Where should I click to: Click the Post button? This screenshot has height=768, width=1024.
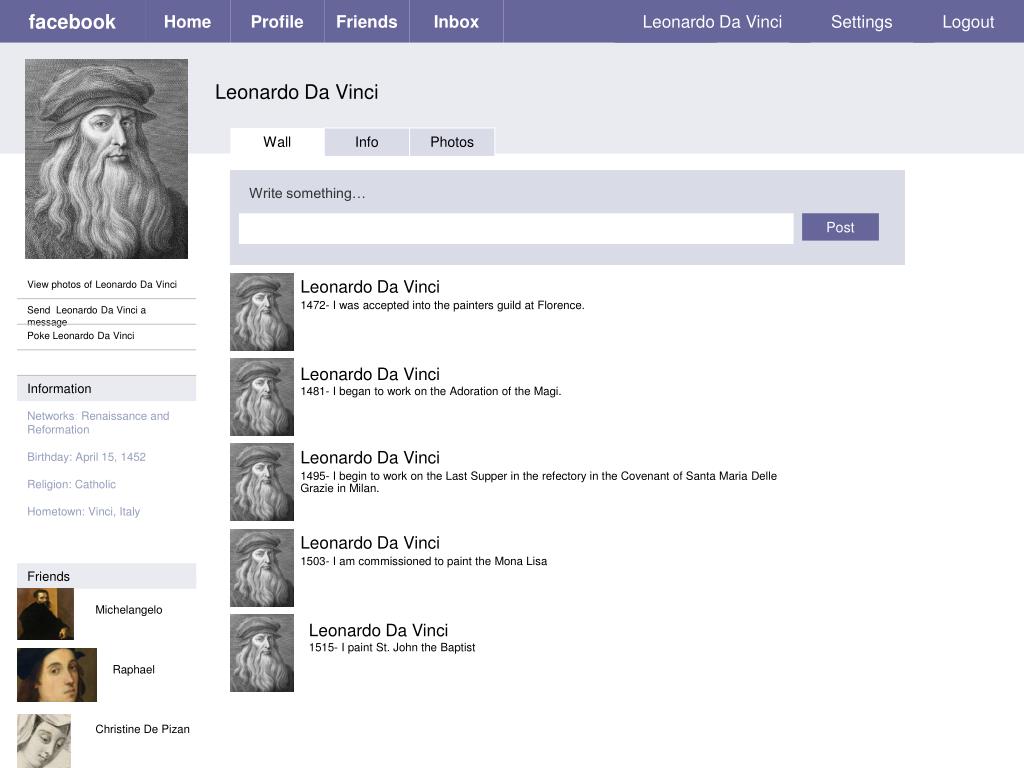[x=840, y=227]
